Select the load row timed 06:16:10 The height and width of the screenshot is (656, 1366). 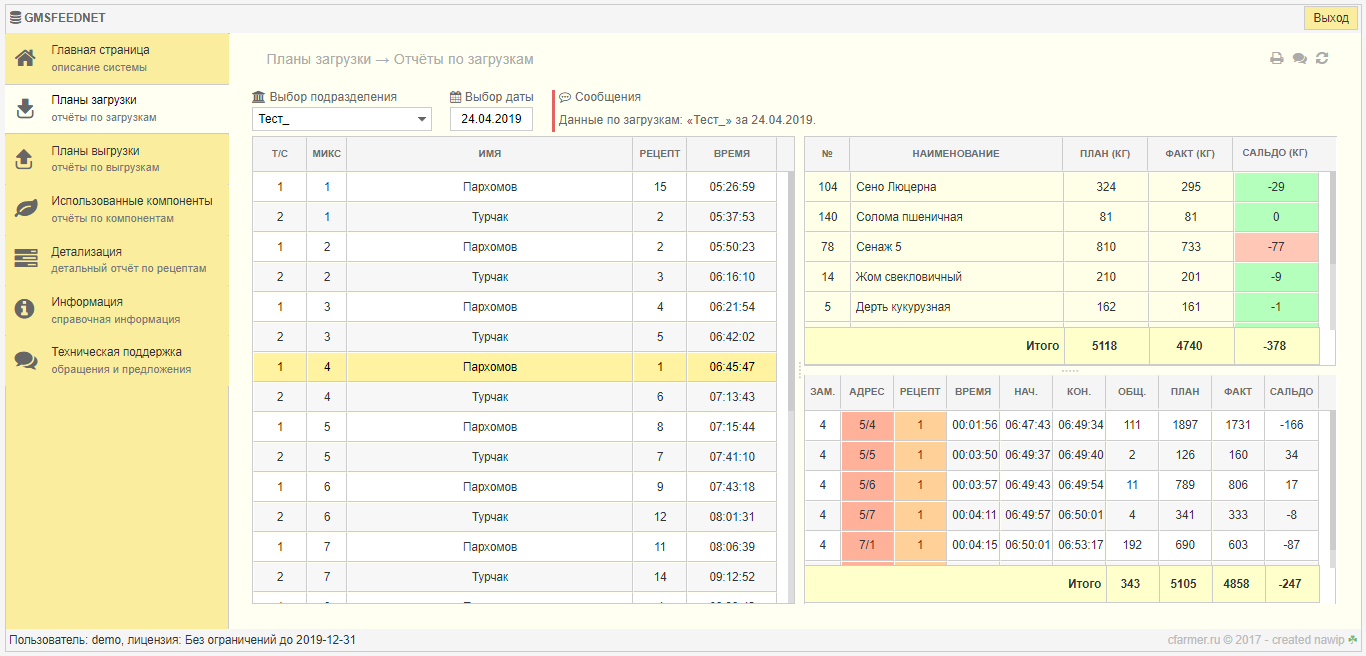(515, 277)
